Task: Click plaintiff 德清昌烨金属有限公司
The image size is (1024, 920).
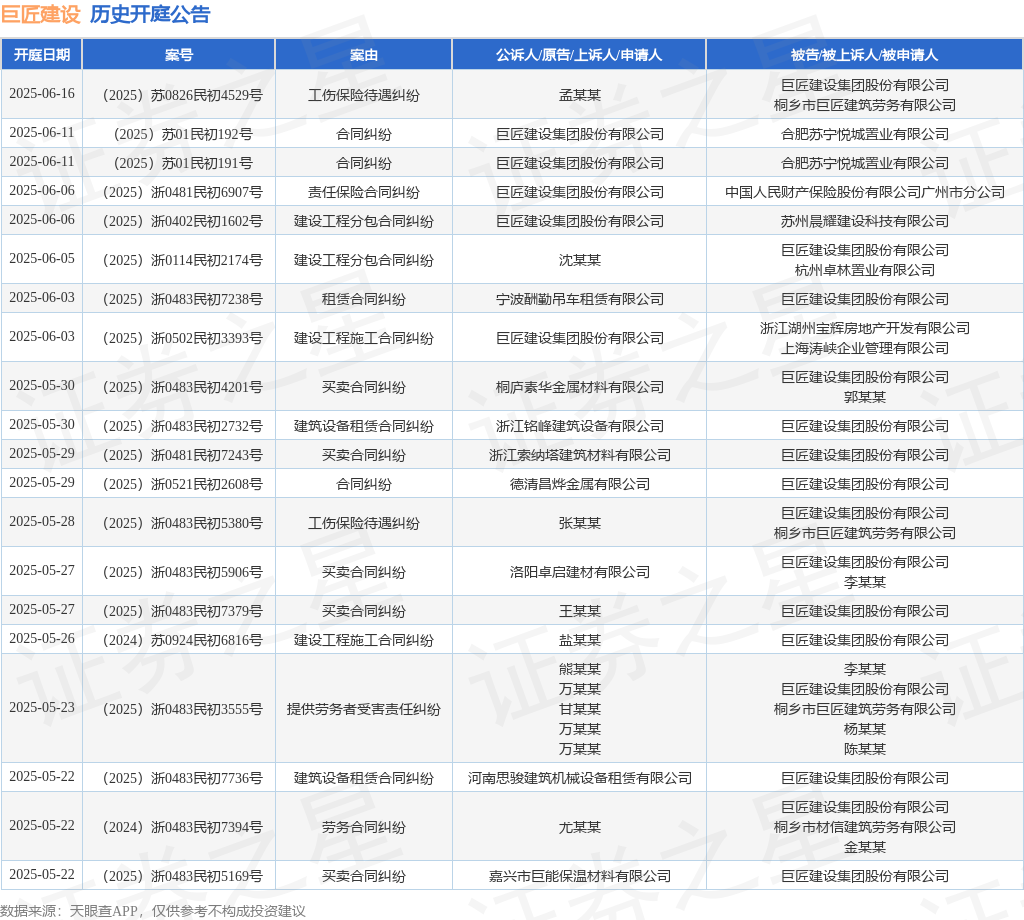Action: pos(579,484)
